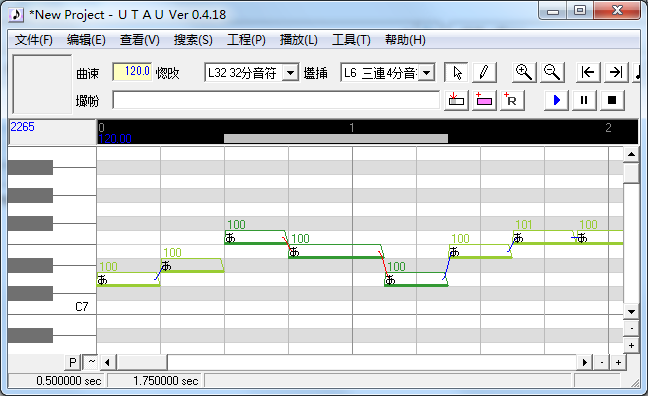Click the vertical scrollbar up arrow
648x396 pixels.
coord(631,155)
